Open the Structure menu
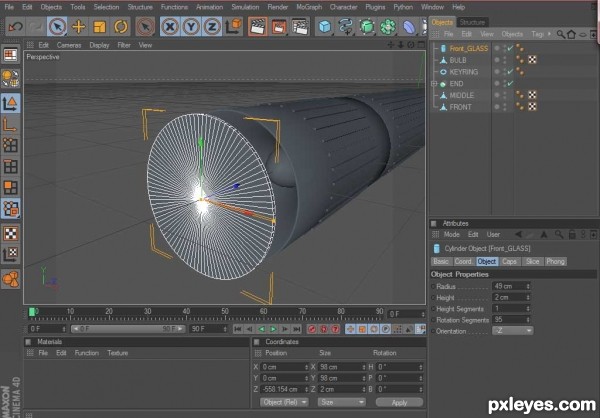600x418 pixels. [140, 7]
